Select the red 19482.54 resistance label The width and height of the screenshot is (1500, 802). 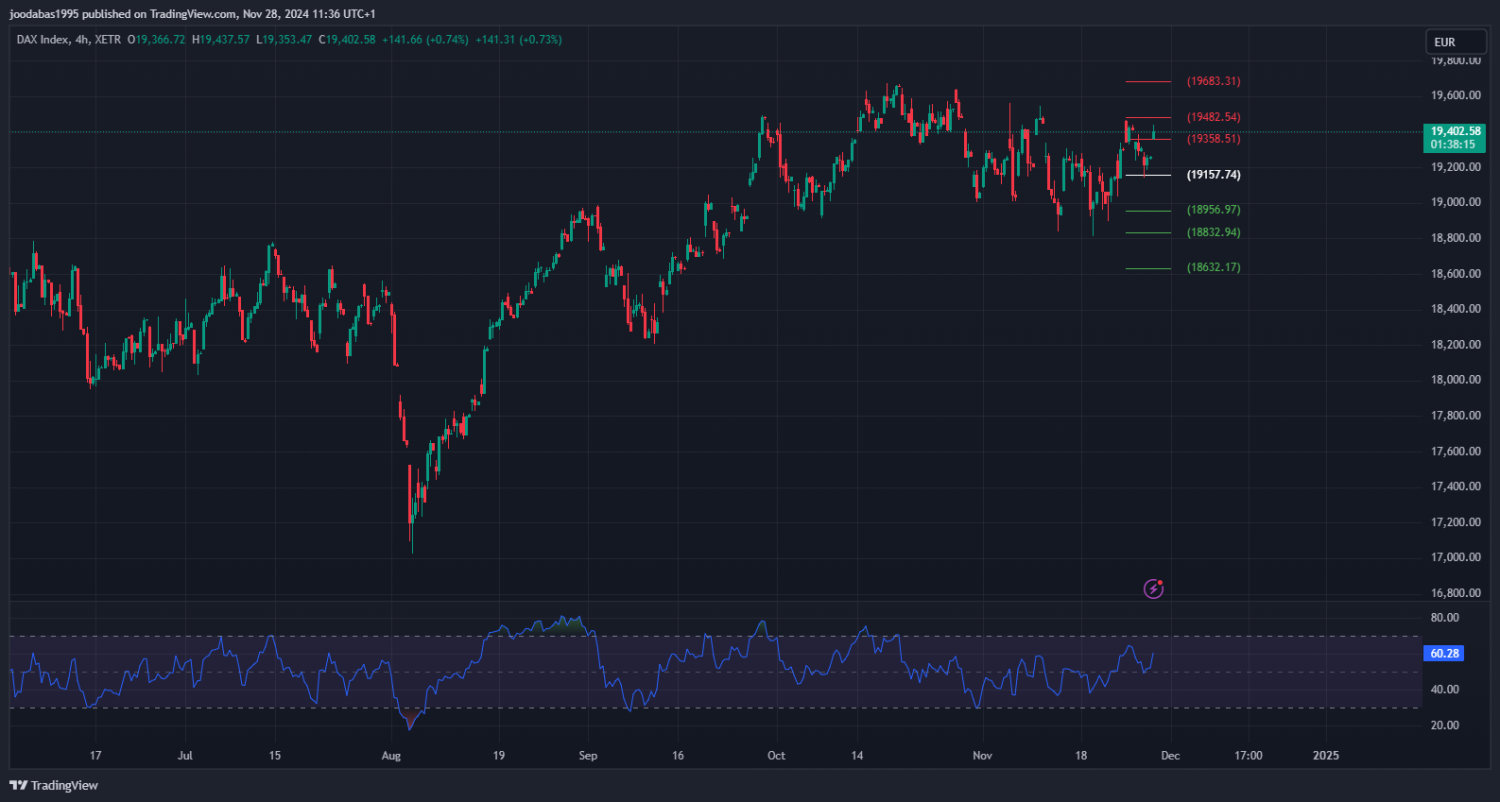1213,117
